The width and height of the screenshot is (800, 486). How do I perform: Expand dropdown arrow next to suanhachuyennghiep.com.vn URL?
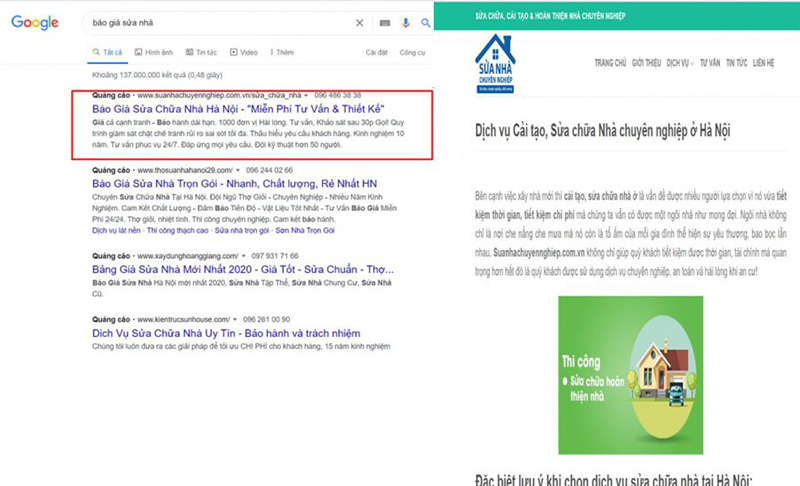(306, 95)
